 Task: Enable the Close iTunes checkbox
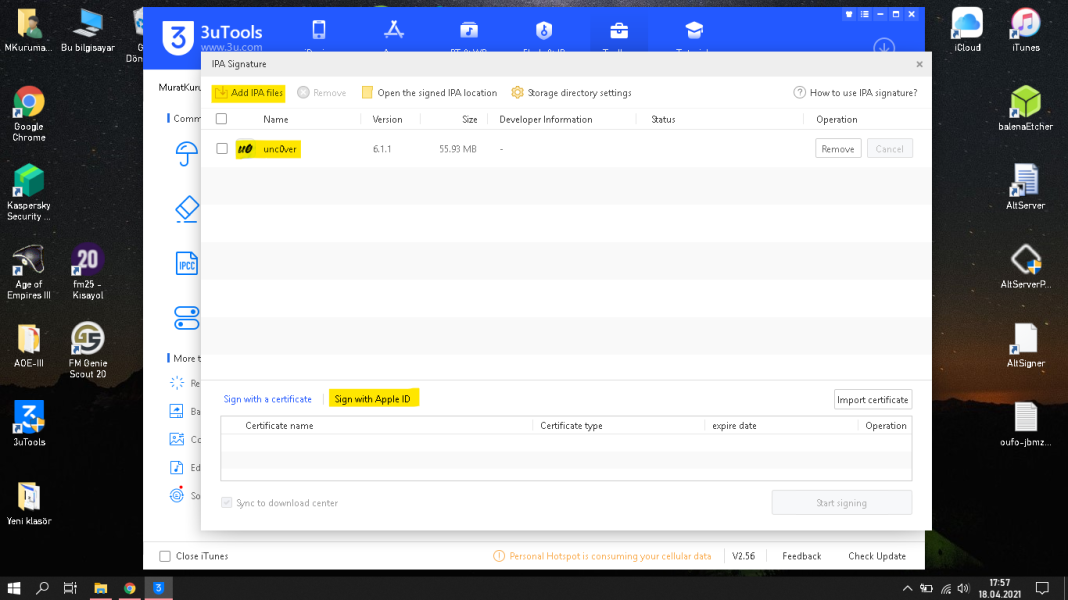[165, 556]
